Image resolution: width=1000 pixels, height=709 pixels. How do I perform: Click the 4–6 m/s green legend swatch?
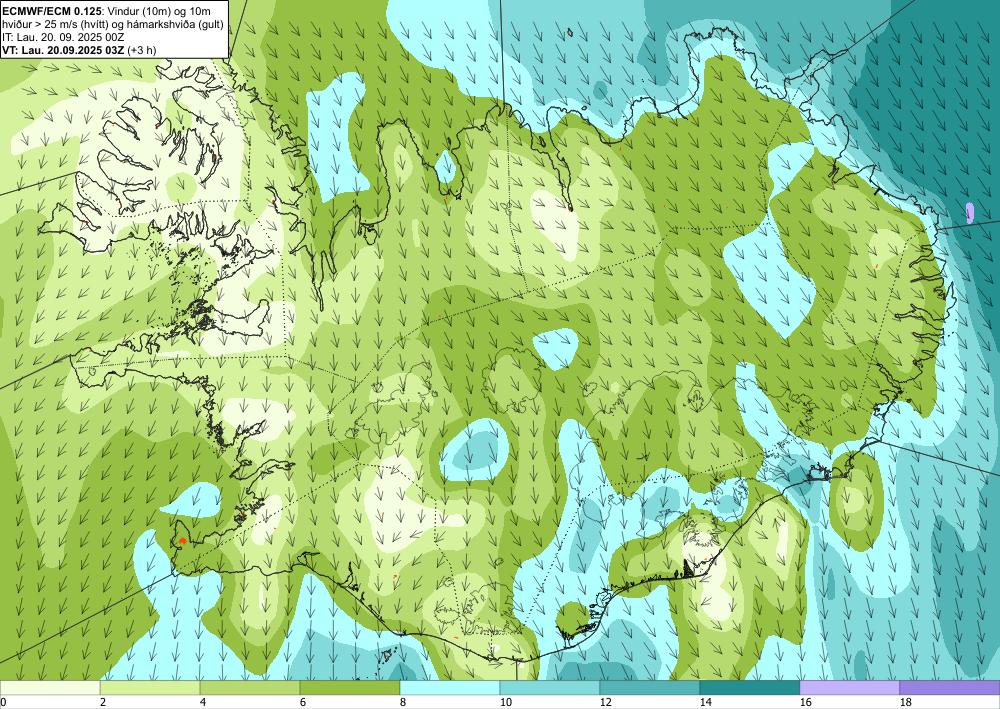pos(250,688)
